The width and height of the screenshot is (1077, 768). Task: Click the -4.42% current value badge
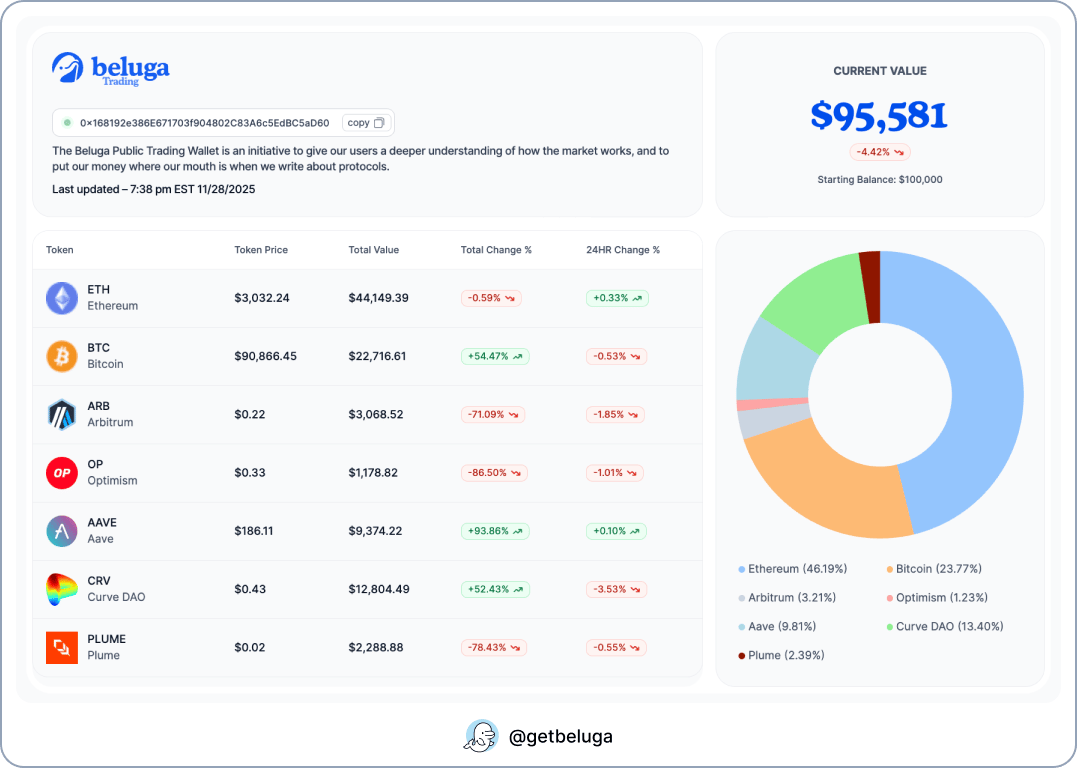pos(880,152)
